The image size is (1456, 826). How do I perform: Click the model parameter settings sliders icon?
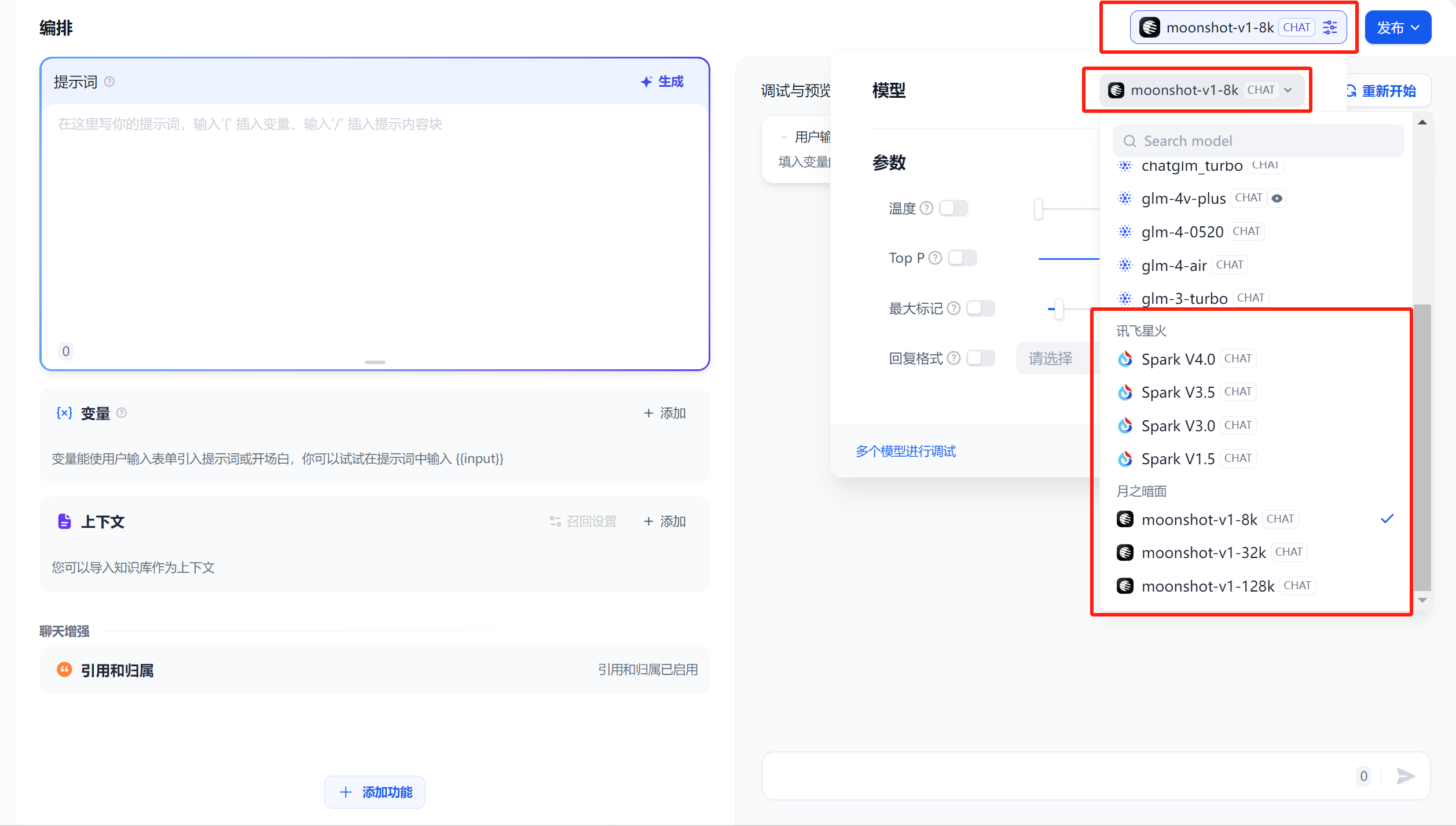pyautogui.click(x=1330, y=27)
